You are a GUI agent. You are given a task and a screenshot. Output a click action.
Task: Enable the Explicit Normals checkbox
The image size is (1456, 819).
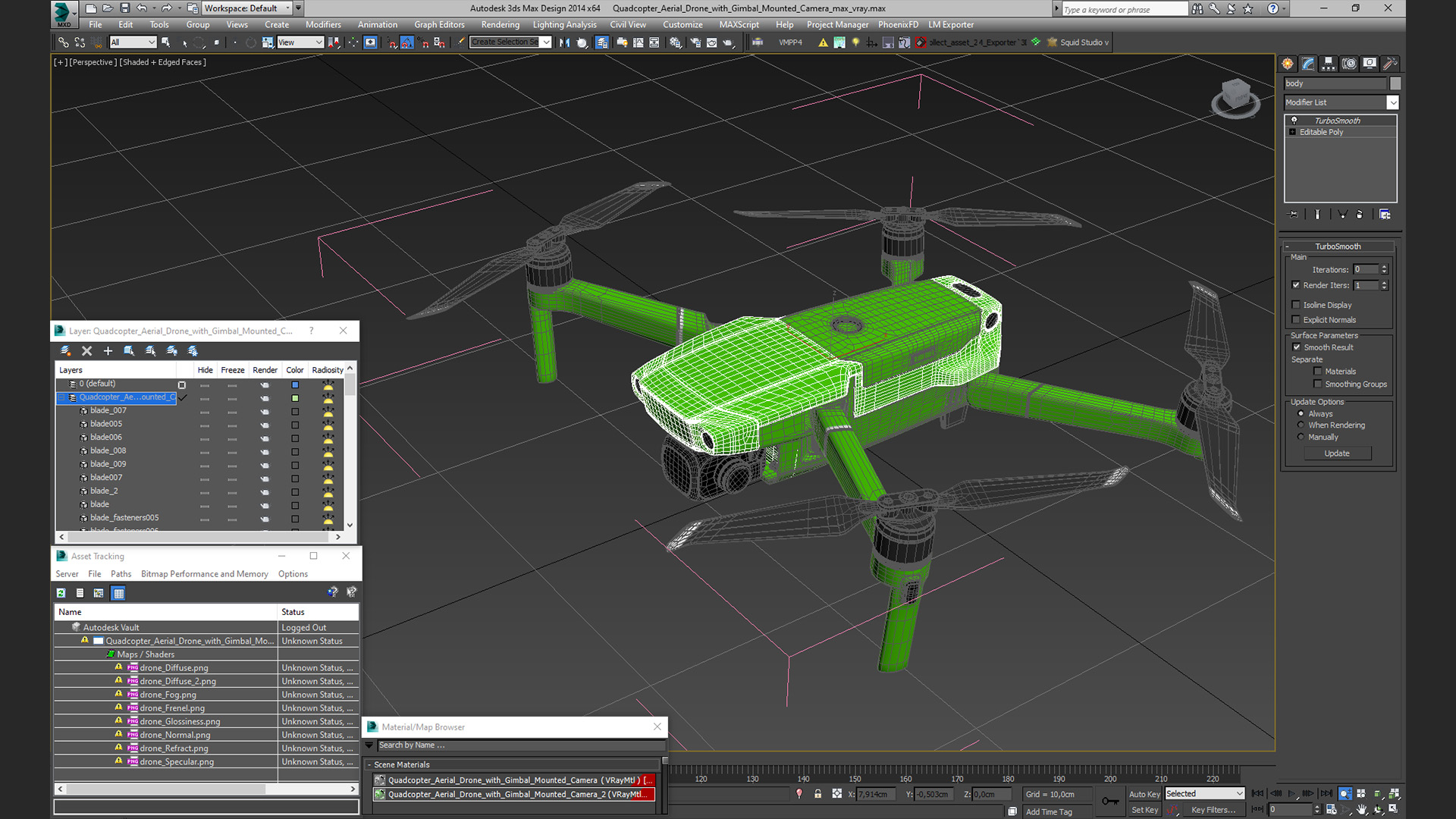coord(1296,320)
